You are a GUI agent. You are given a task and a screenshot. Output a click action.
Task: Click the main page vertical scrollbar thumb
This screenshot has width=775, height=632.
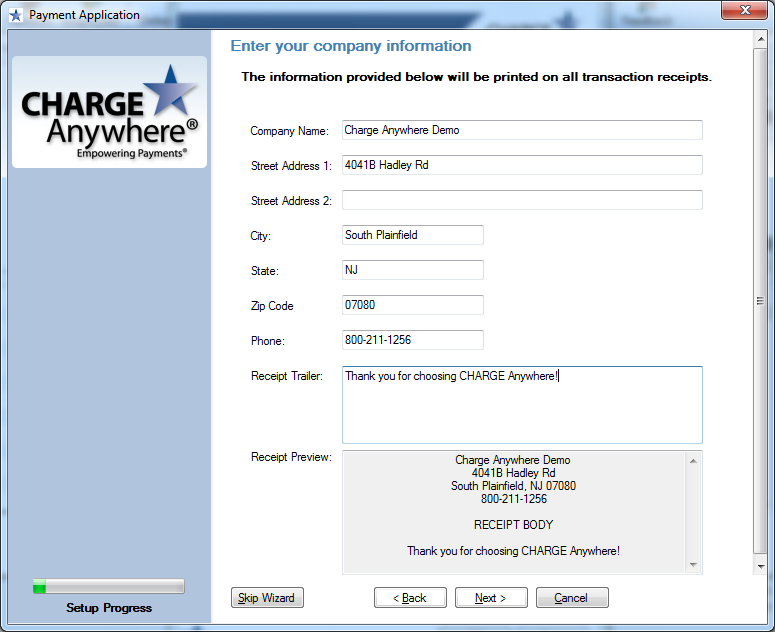[760, 300]
